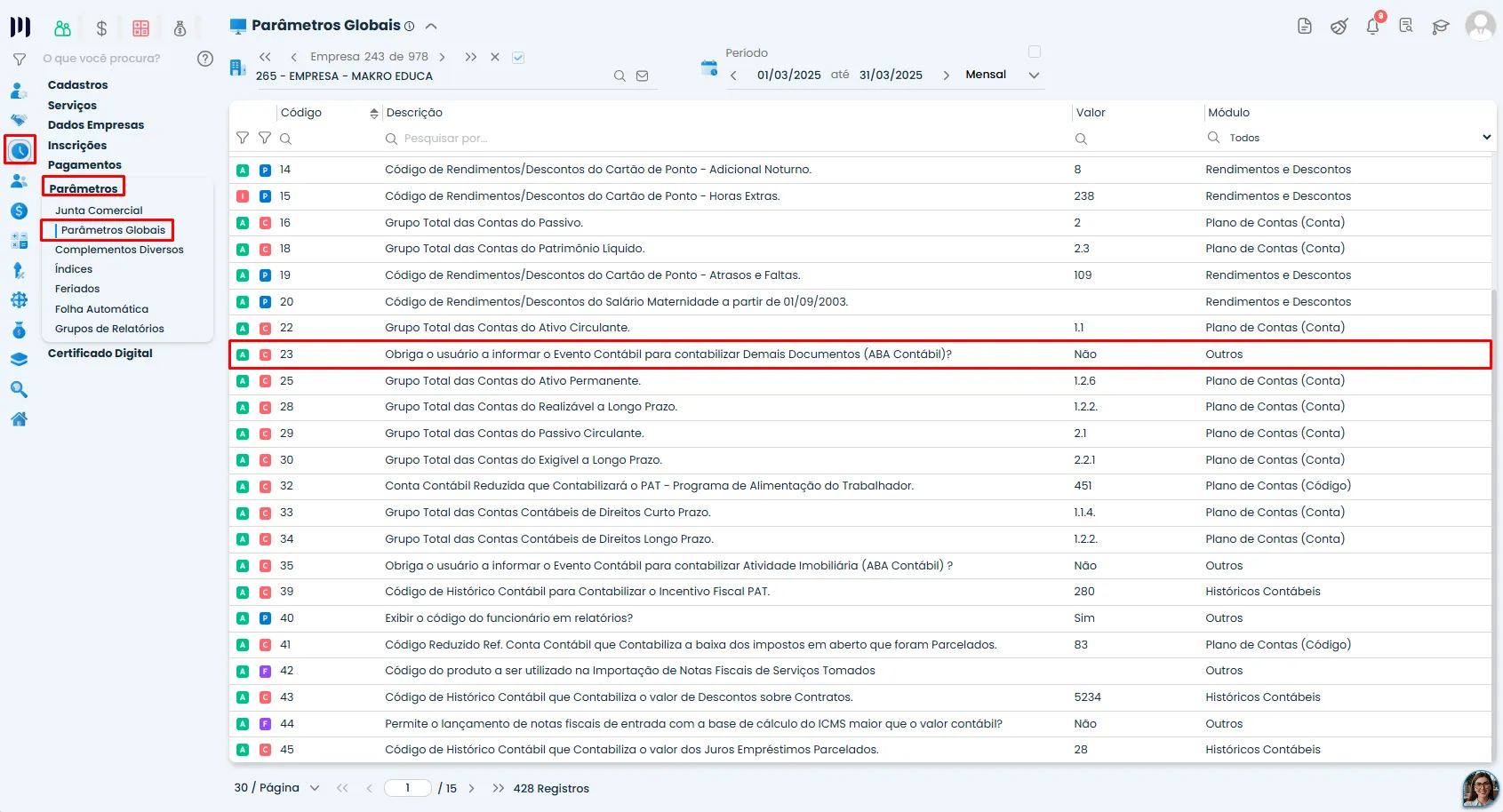Image resolution: width=1503 pixels, height=812 pixels.
Task: Open the Cadastros menu
Action: coord(78,85)
